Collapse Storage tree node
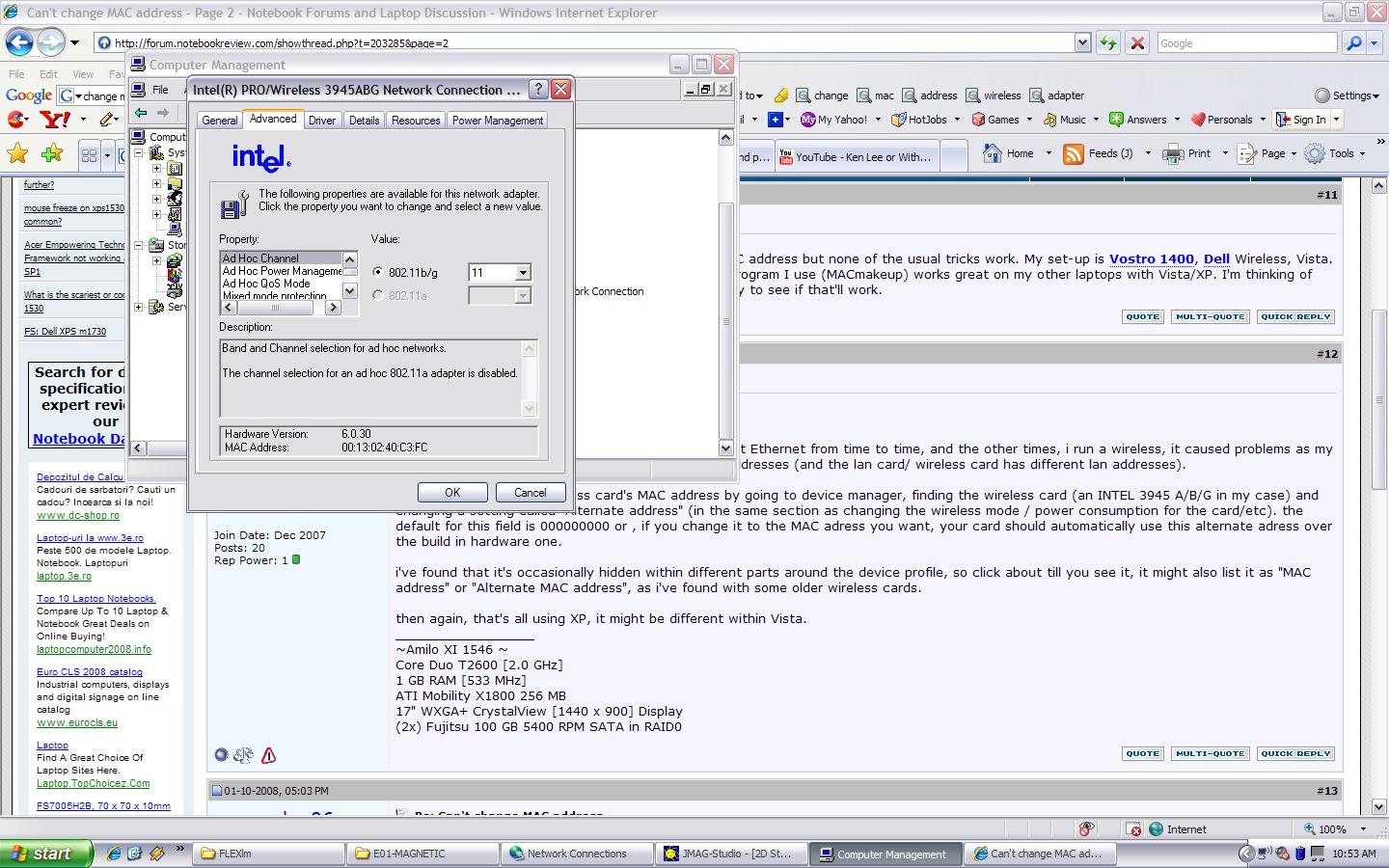 point(139,245)
